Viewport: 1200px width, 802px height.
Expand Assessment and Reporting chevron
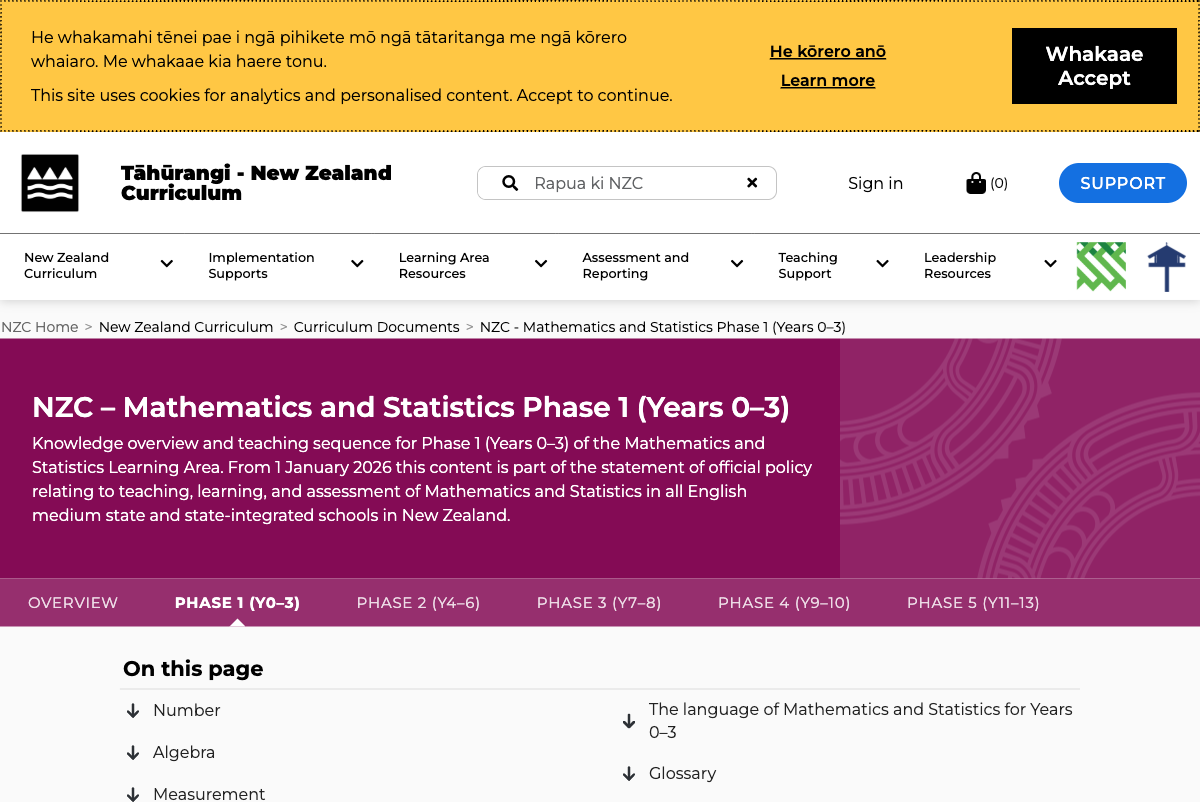[737, 264]
